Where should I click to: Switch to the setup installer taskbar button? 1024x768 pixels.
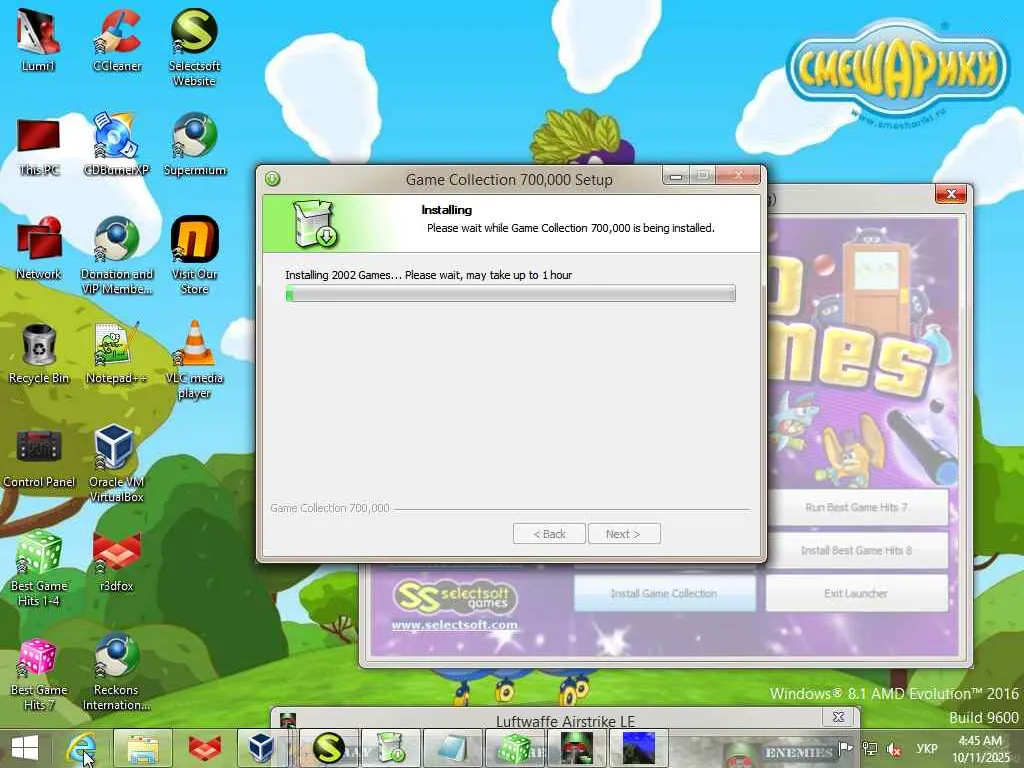(390, 748)
